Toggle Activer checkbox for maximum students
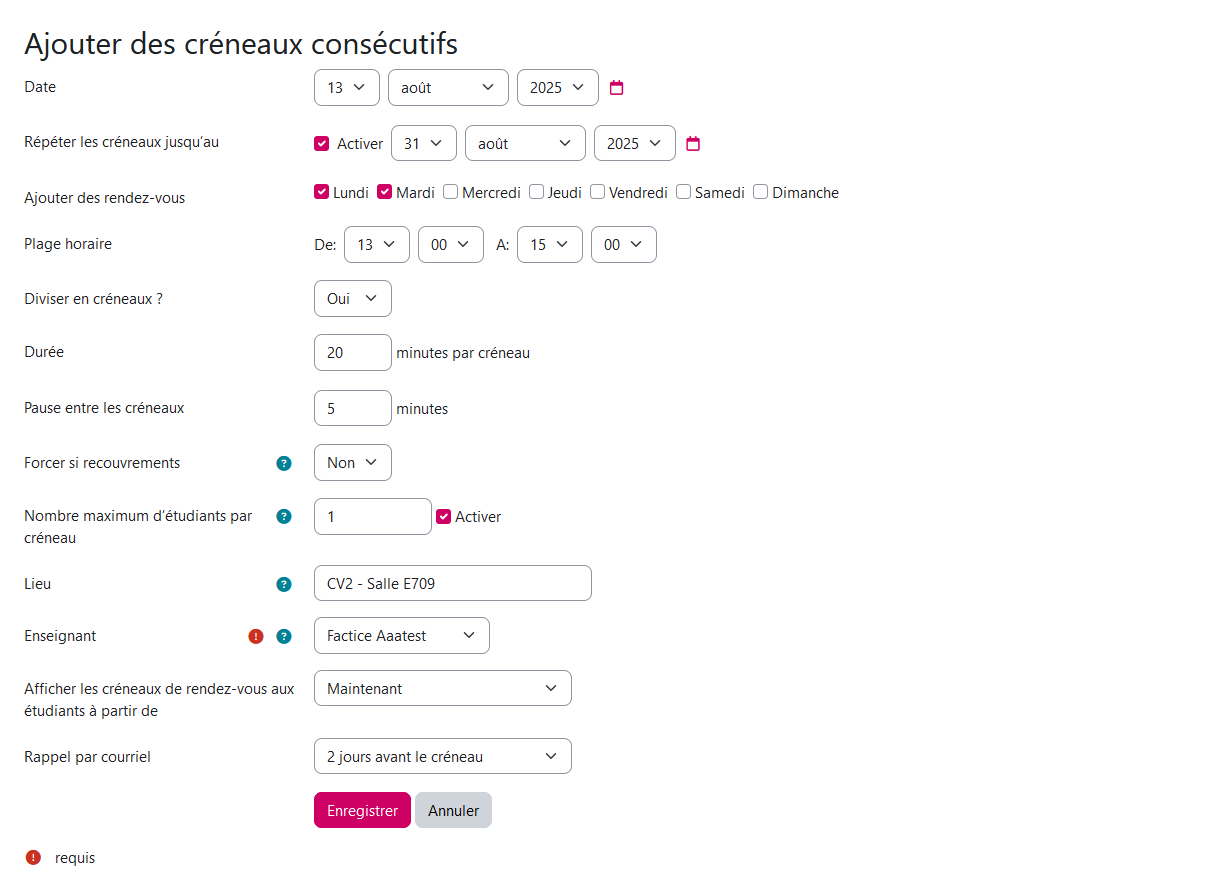The height and width of the screenshot is (892, 1212). [444, 517]
